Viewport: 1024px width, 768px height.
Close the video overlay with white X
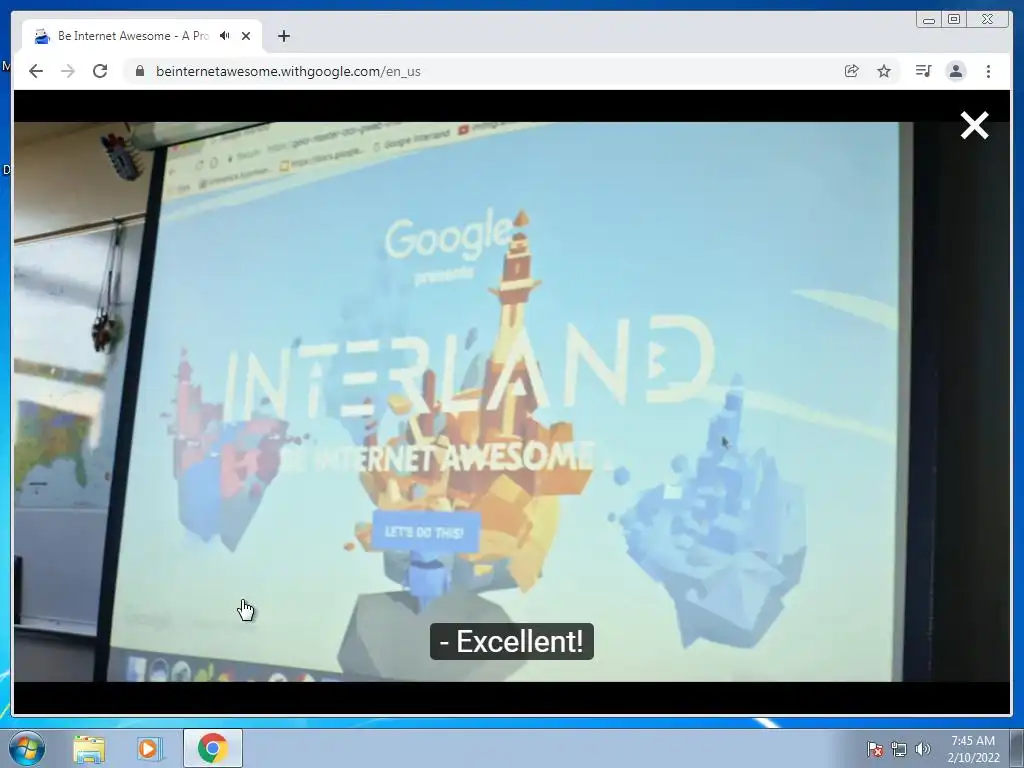tap(974, 125)
